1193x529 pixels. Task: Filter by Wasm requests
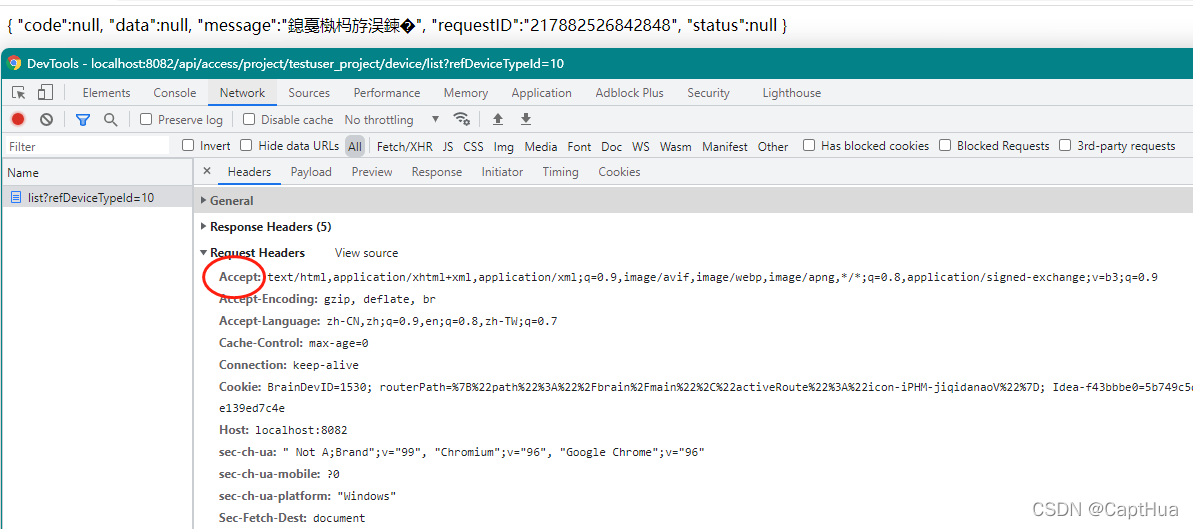pyautogui.click(x=676, y=146)
